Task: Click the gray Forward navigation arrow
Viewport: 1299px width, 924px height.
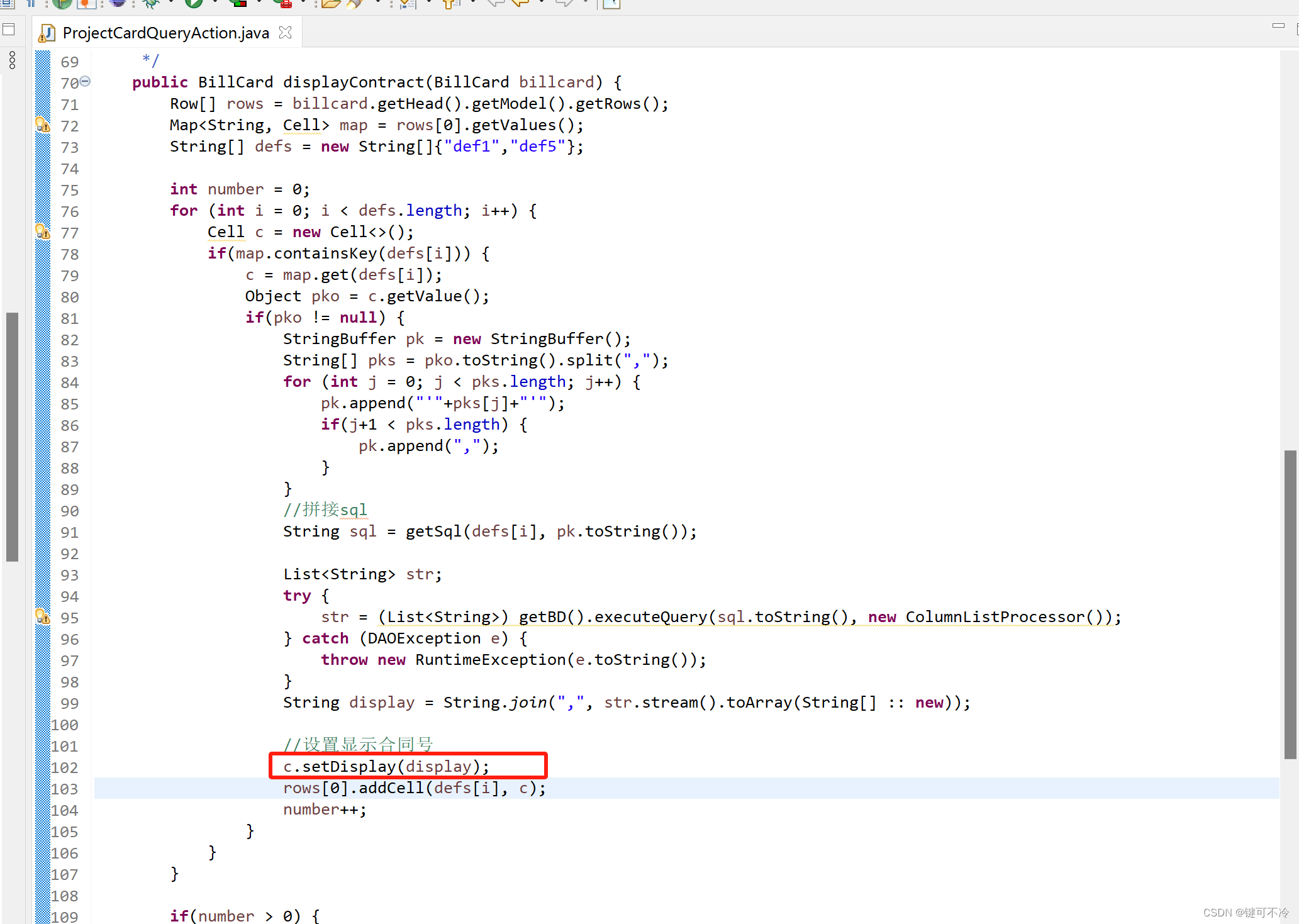Action: click(564, 3)
